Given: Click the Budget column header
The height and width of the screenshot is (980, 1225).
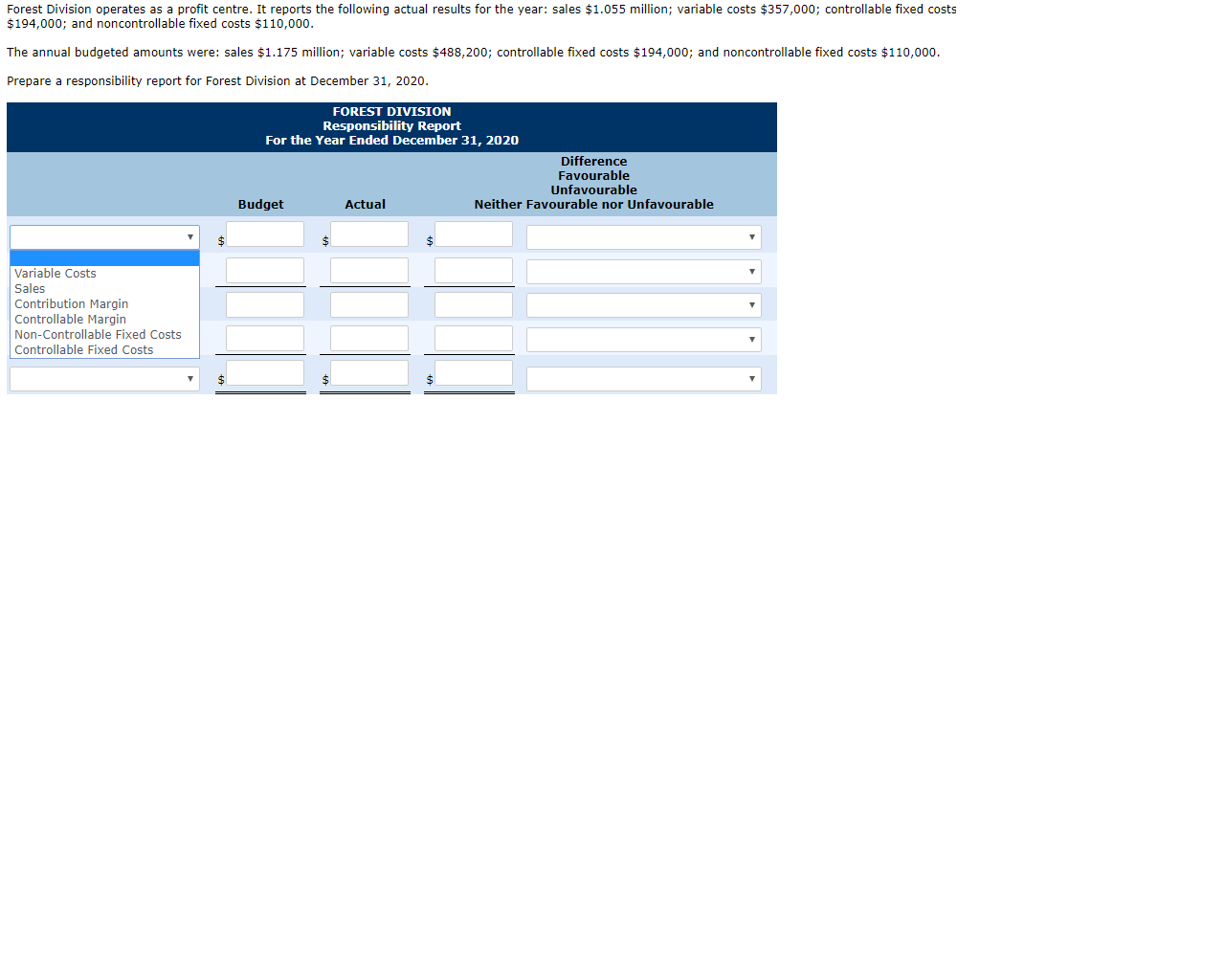Looking at the screenshot, I should pyautogui.click(x=260, y=204).
